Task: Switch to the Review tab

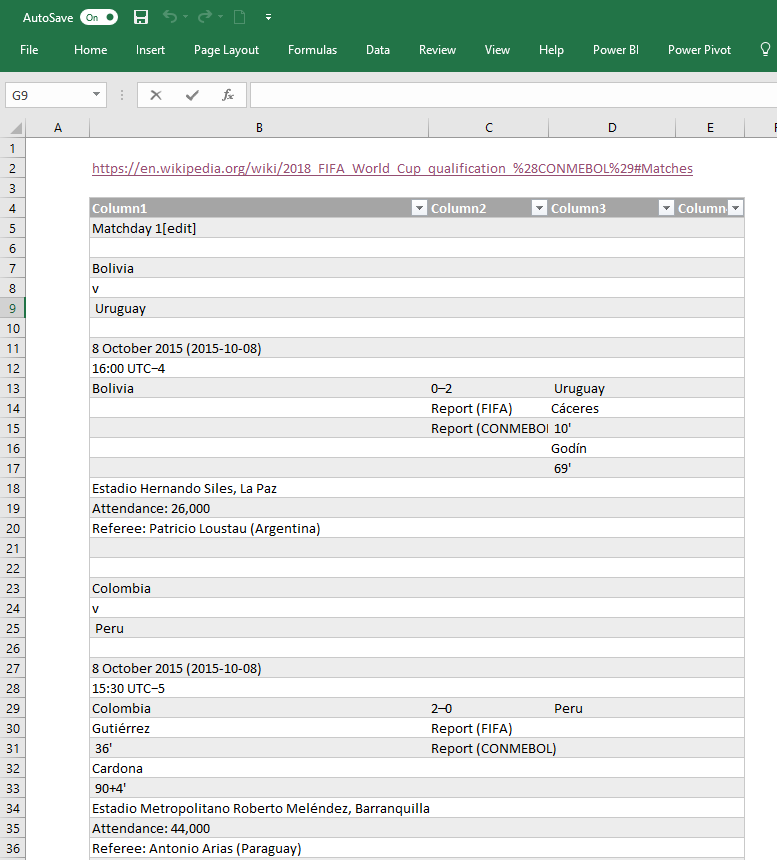Action: (x=437, y=50)
